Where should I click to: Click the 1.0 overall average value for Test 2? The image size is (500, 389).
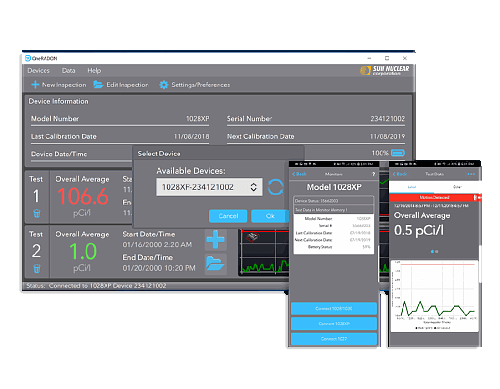[x=83, y=251]
